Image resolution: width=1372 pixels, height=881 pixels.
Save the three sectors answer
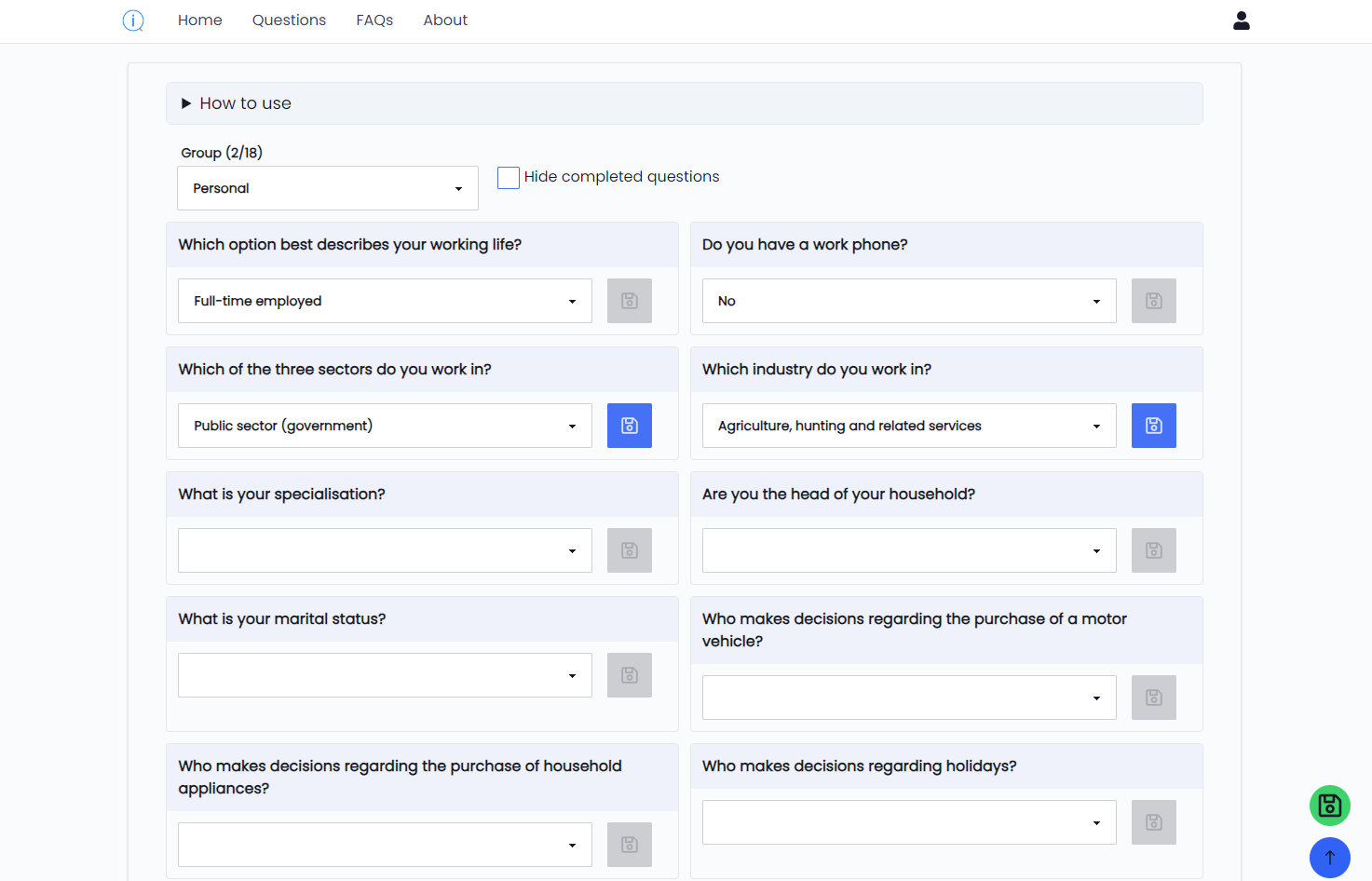[x=630, y=426]
